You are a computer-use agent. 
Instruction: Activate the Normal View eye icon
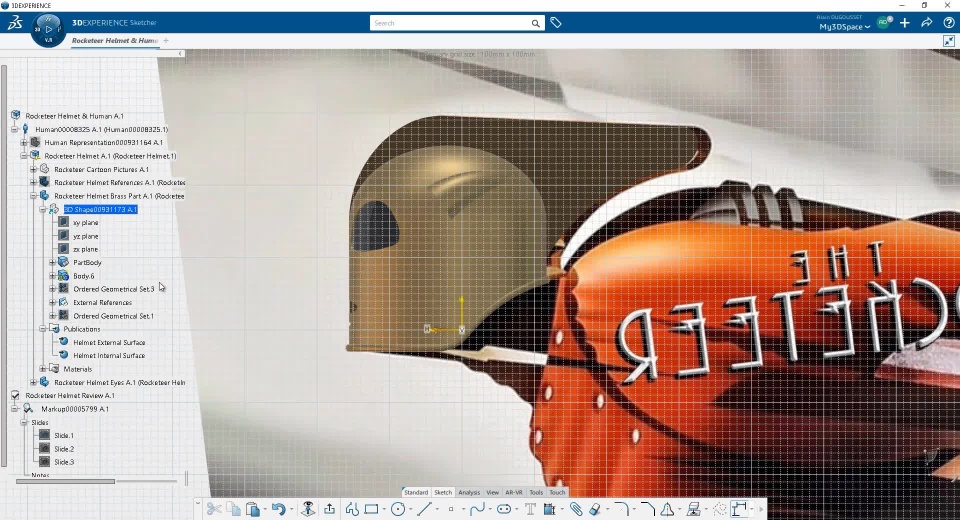click(308, 509)
